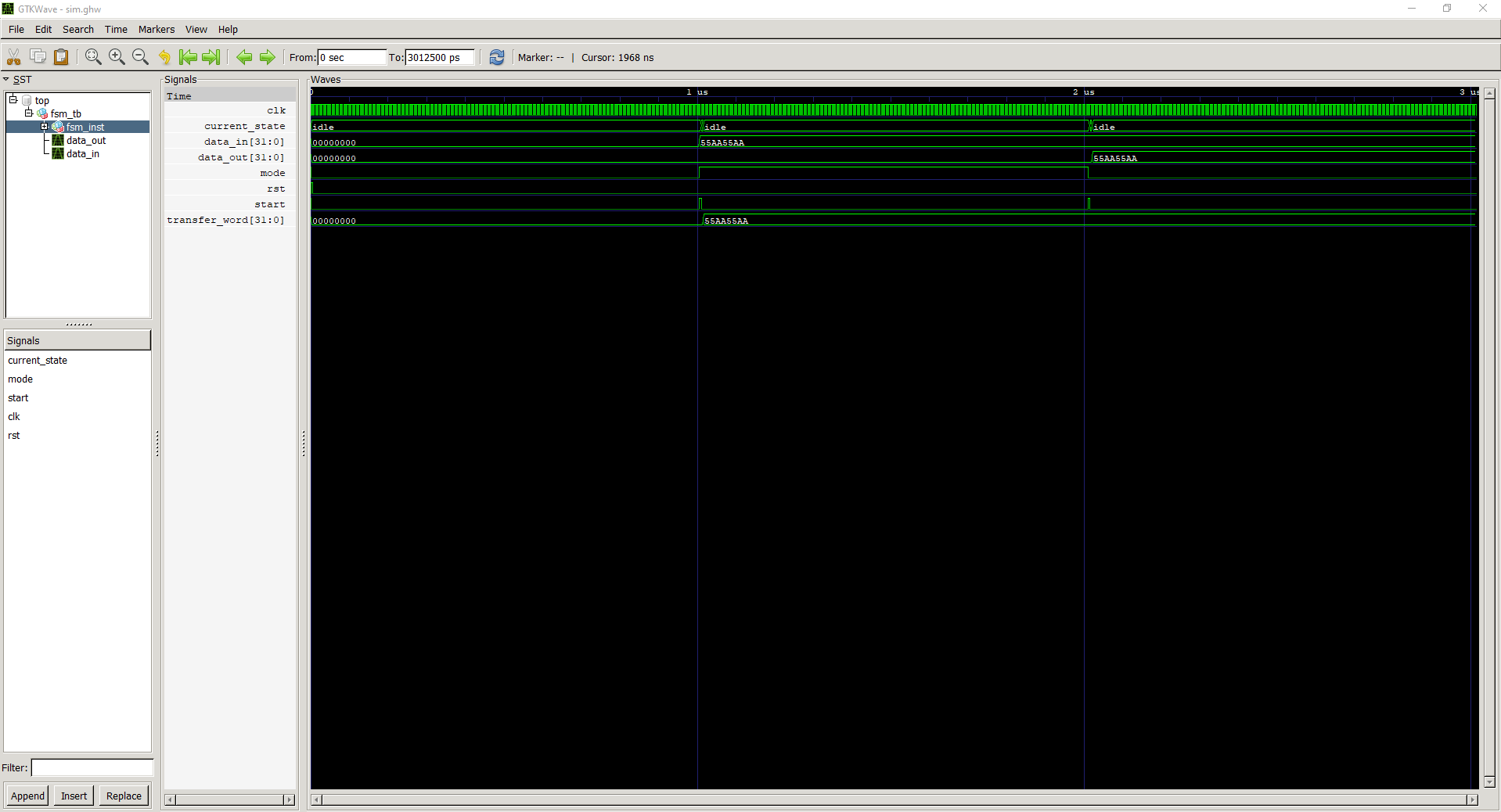Jump to start with Zoom to Start icon

coord(188,57)
